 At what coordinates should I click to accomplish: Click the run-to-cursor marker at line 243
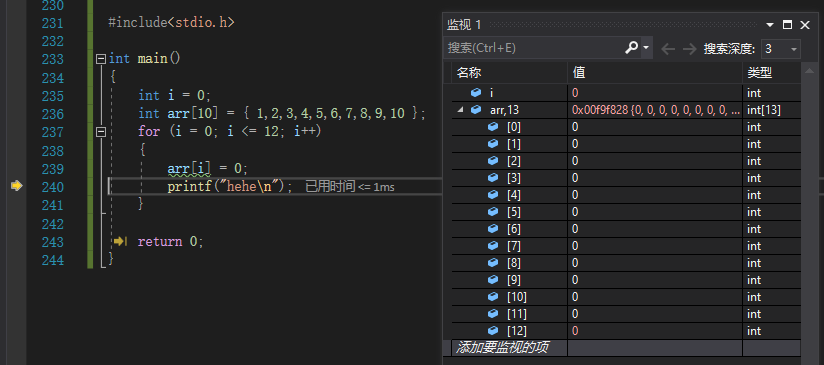120,242
